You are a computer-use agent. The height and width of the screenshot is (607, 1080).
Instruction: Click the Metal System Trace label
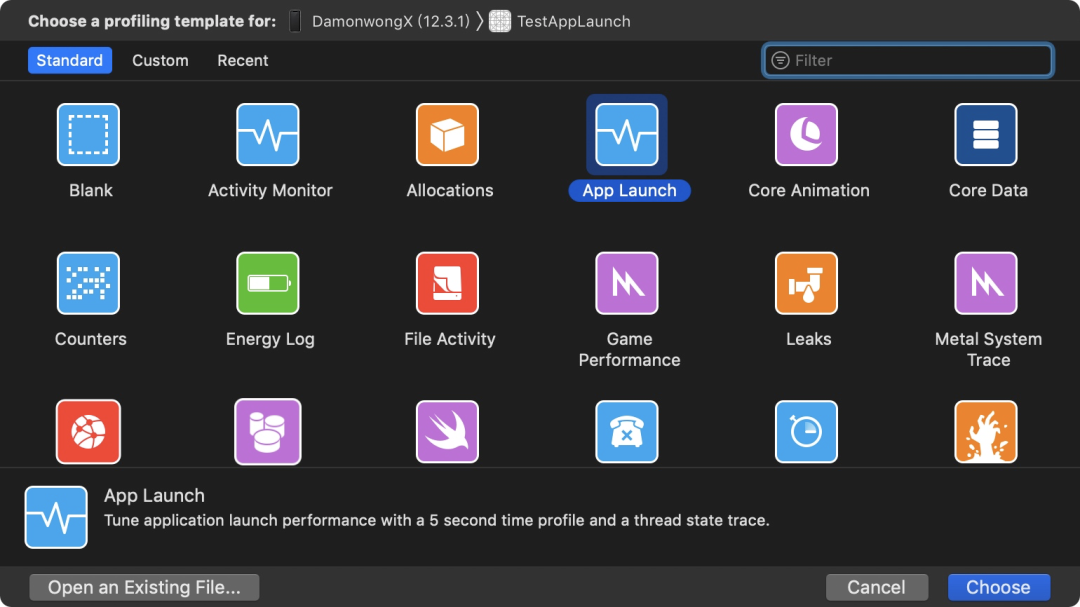pos(988,349)
